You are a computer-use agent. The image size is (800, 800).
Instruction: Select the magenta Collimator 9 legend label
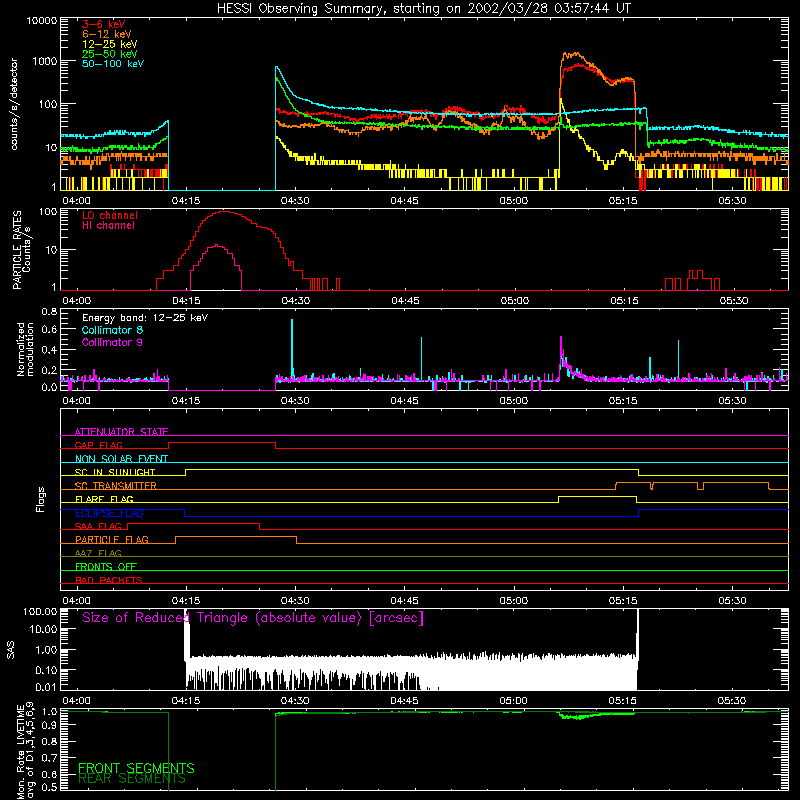tap(112, 342)
